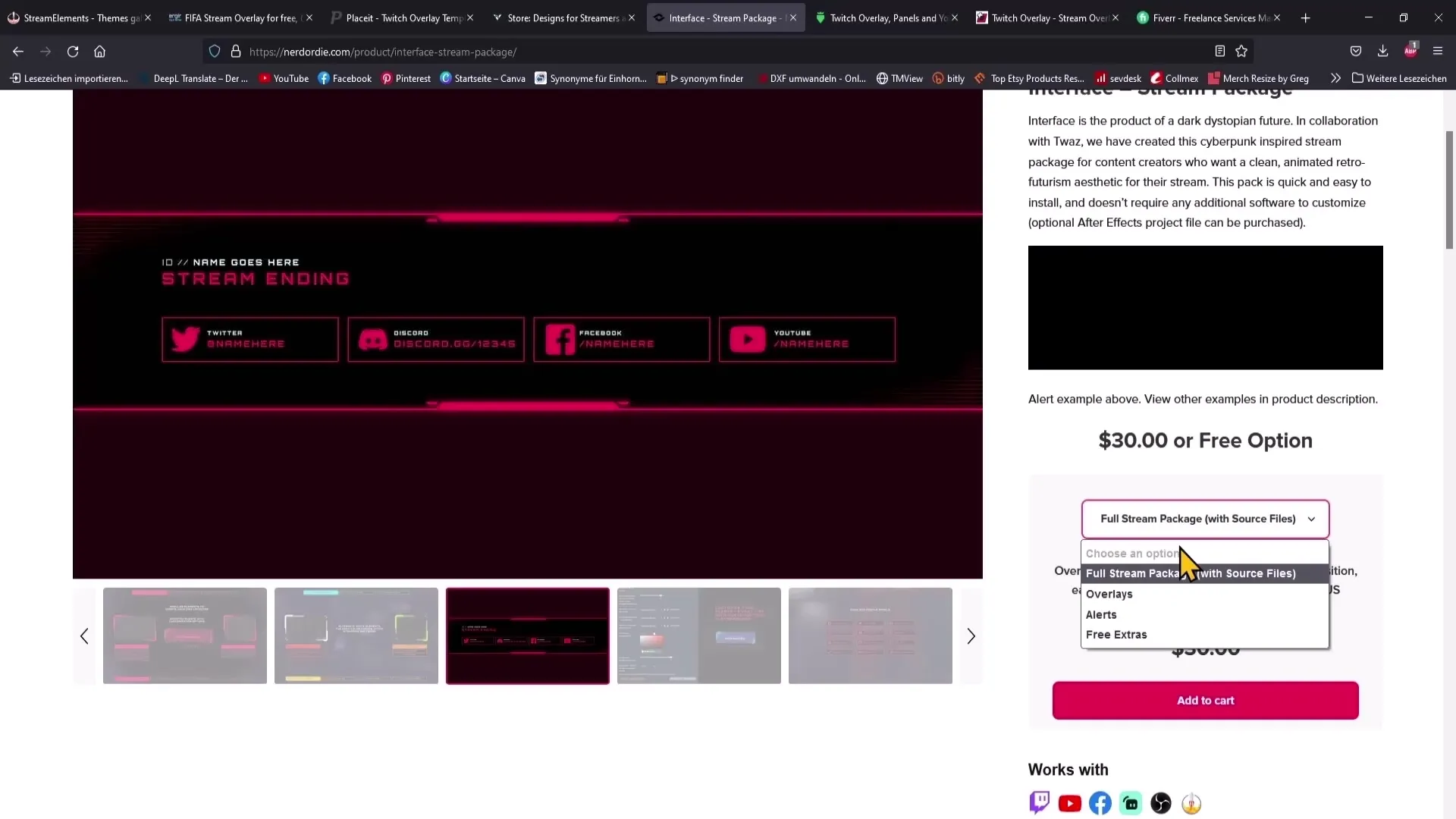The height and width of the screenshot is (819, 1456).
Task: Click the Twitch platform icon
Action: point(1040,802)
